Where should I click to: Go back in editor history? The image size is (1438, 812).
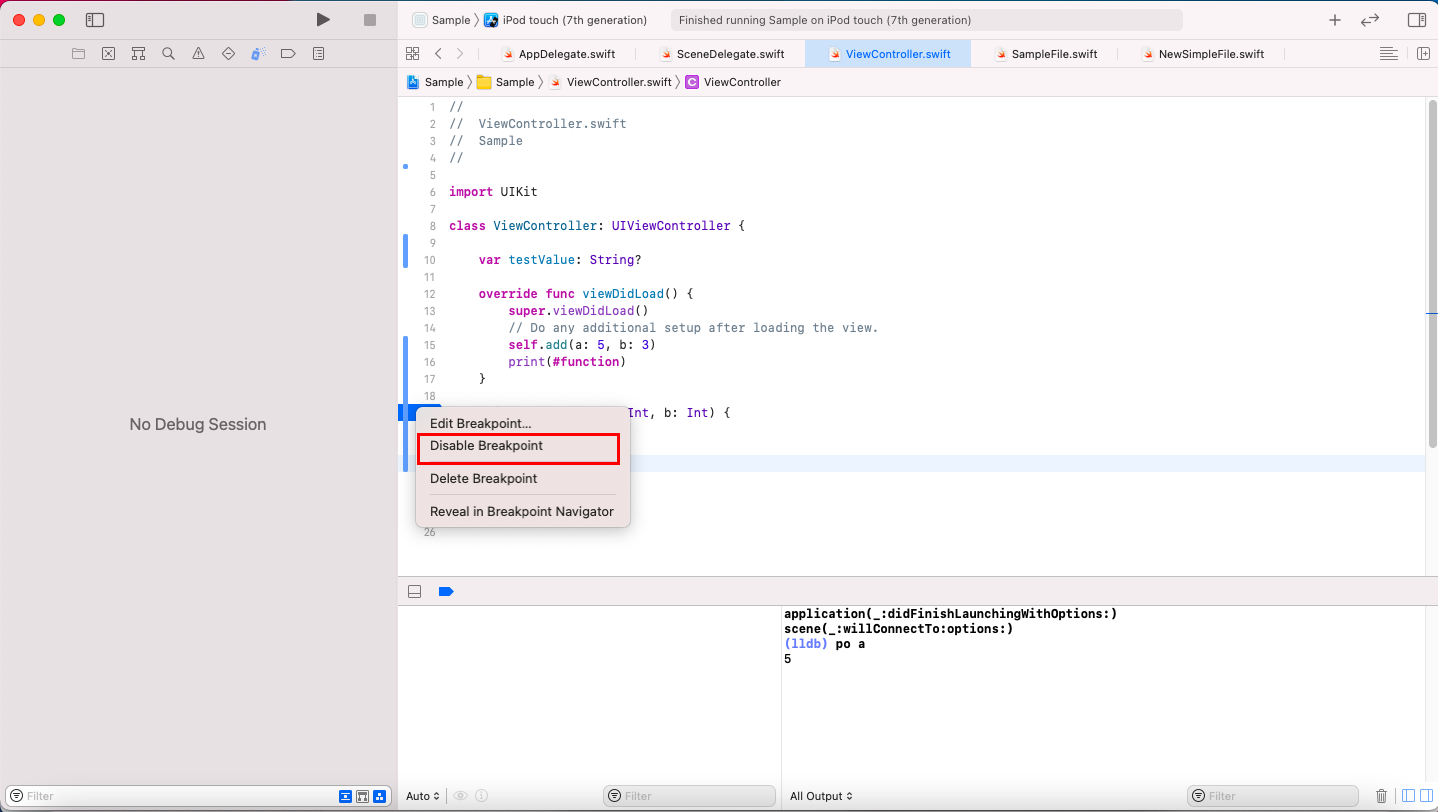click(x=438, y=53)
